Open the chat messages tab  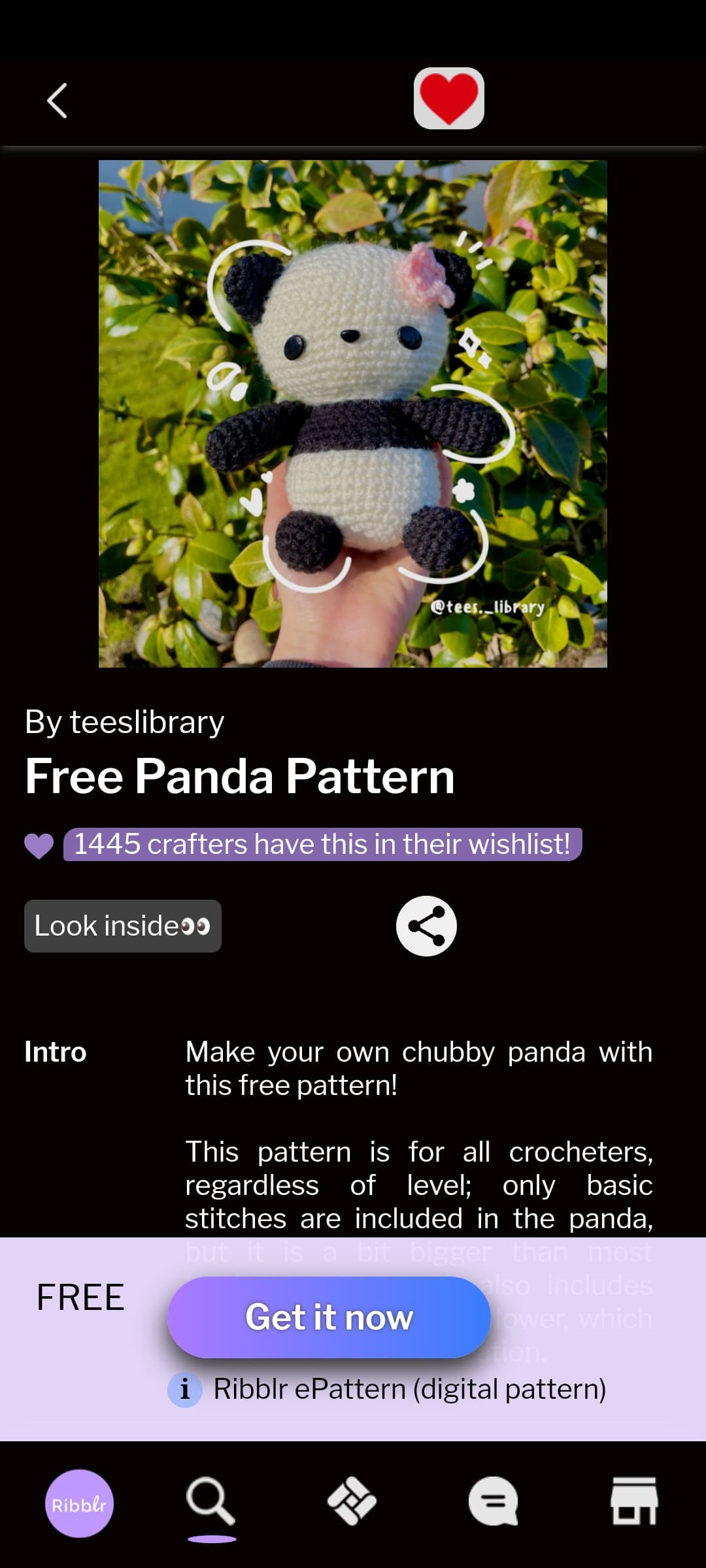(494, 1501)
